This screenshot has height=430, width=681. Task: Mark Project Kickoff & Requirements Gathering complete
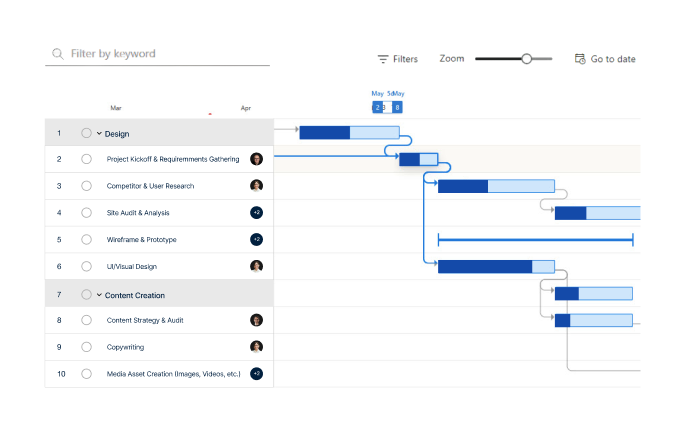click(x=86, y=159)
